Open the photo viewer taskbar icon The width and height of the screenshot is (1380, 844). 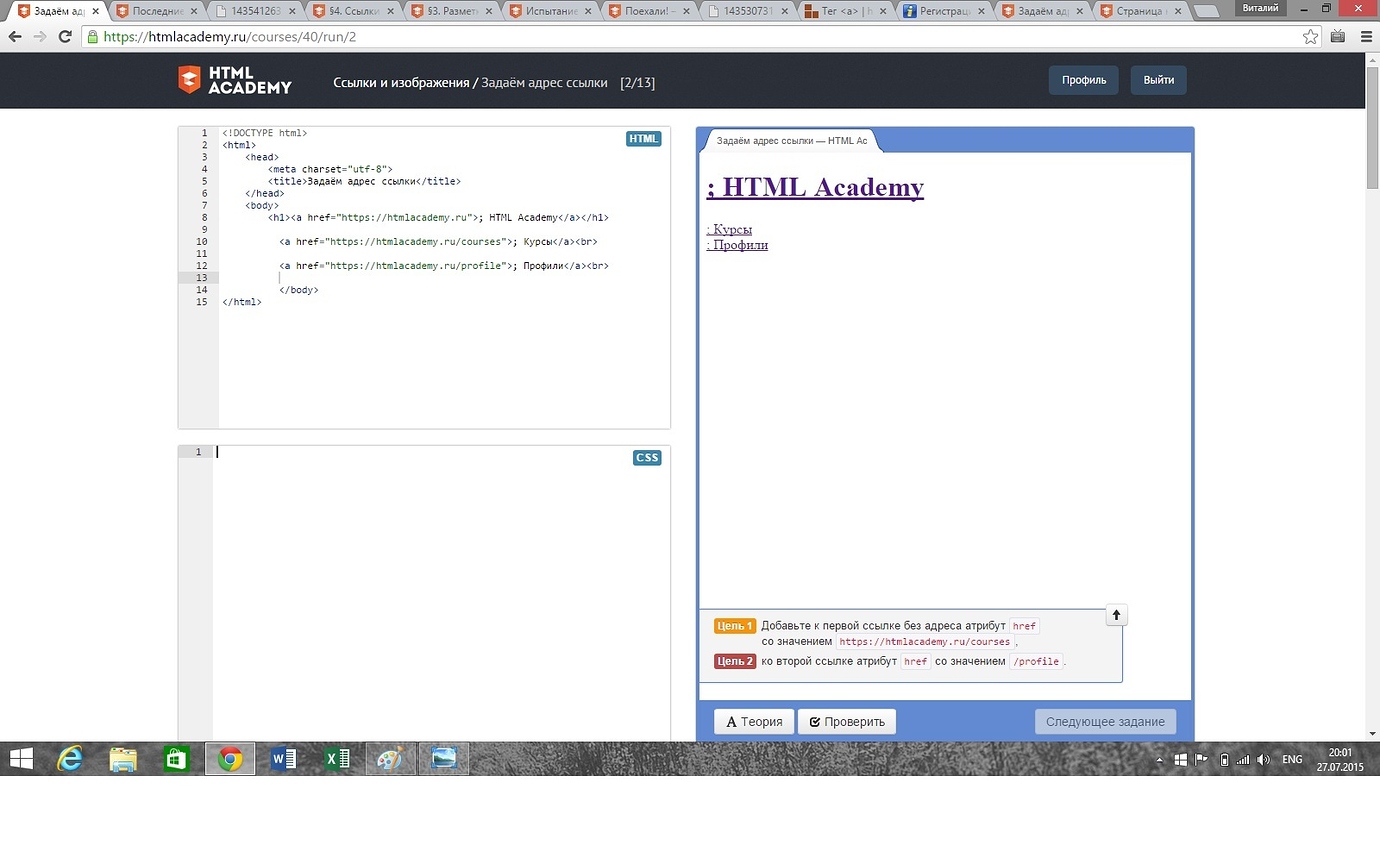(443, 759)
